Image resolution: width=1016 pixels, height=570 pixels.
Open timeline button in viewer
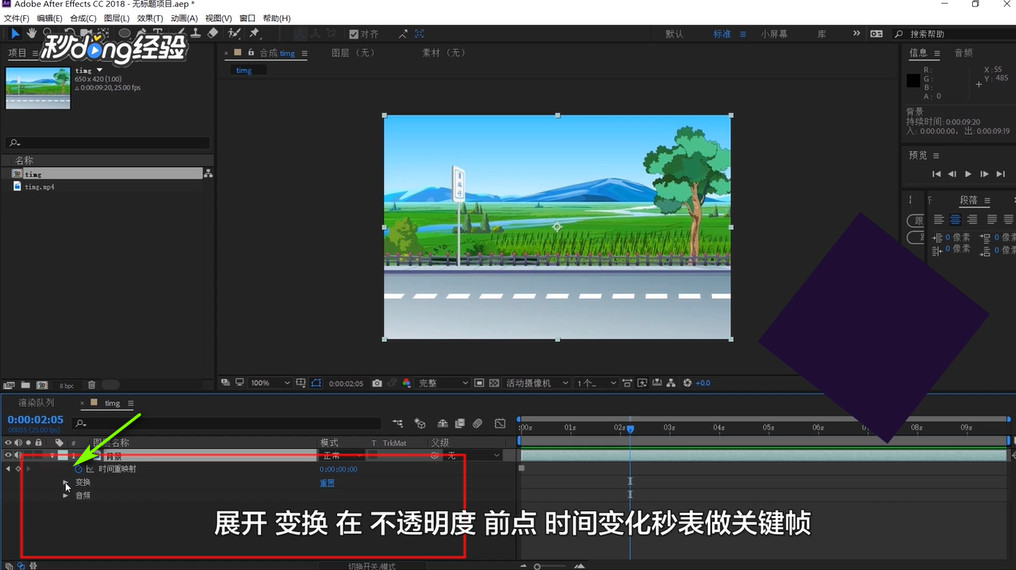[x=656, y=383]
